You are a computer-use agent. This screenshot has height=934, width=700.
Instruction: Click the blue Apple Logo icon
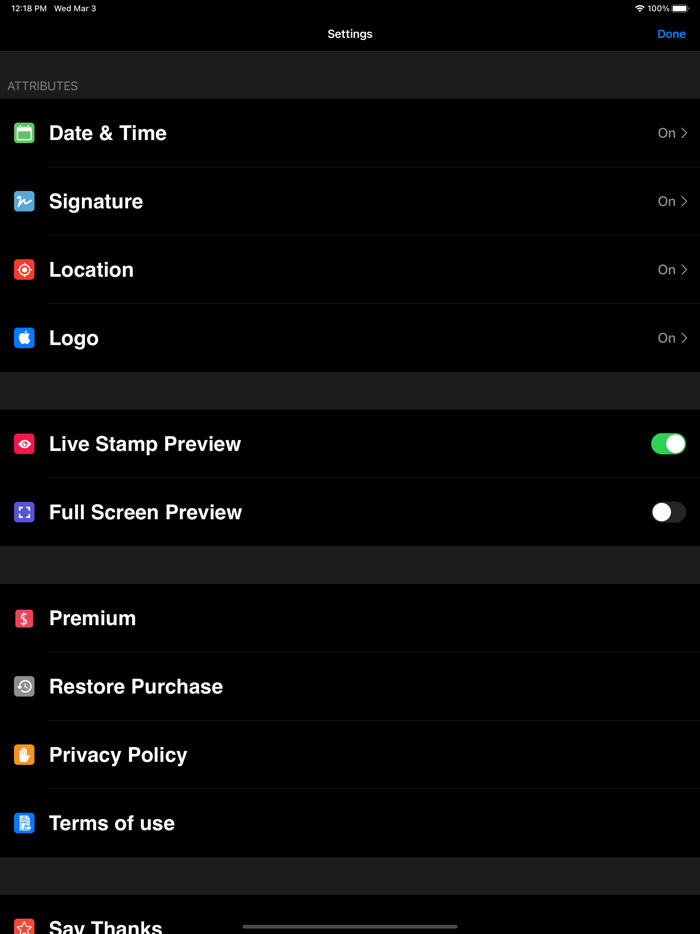pyautogui.click(x=24, y=338)
